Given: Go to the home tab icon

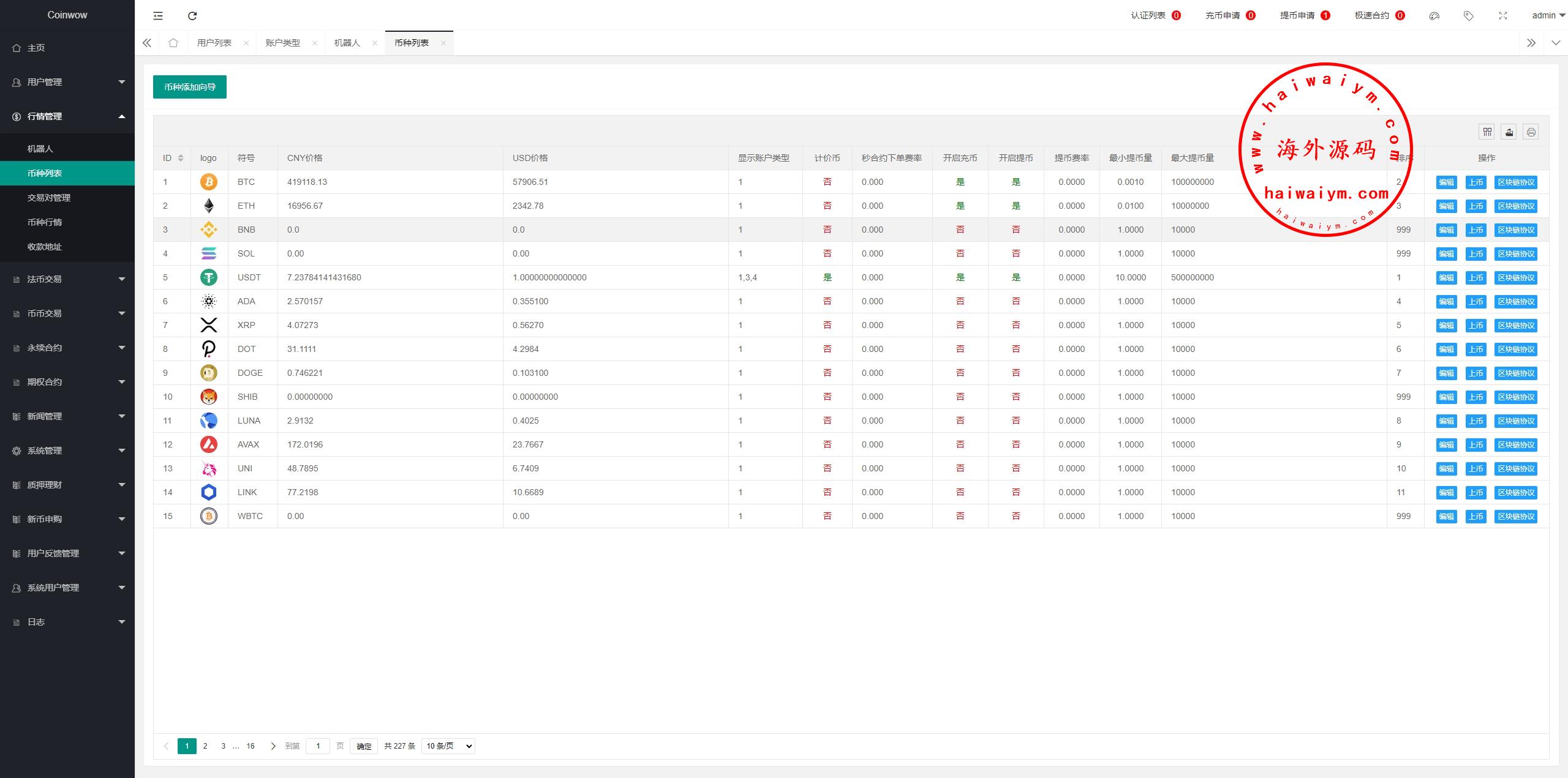Looking at the screenshot, I should [x=173, y=43].
